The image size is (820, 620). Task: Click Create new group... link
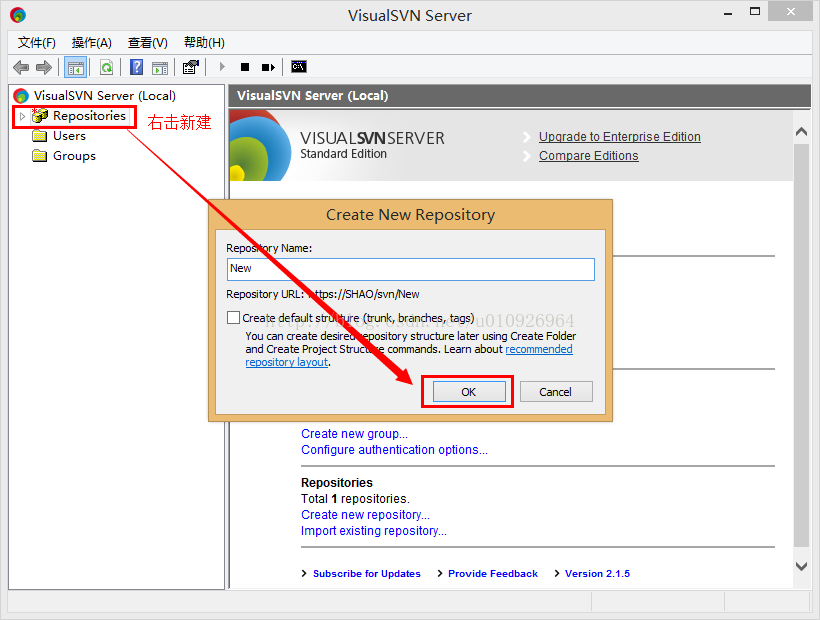(x=354, y=434)
